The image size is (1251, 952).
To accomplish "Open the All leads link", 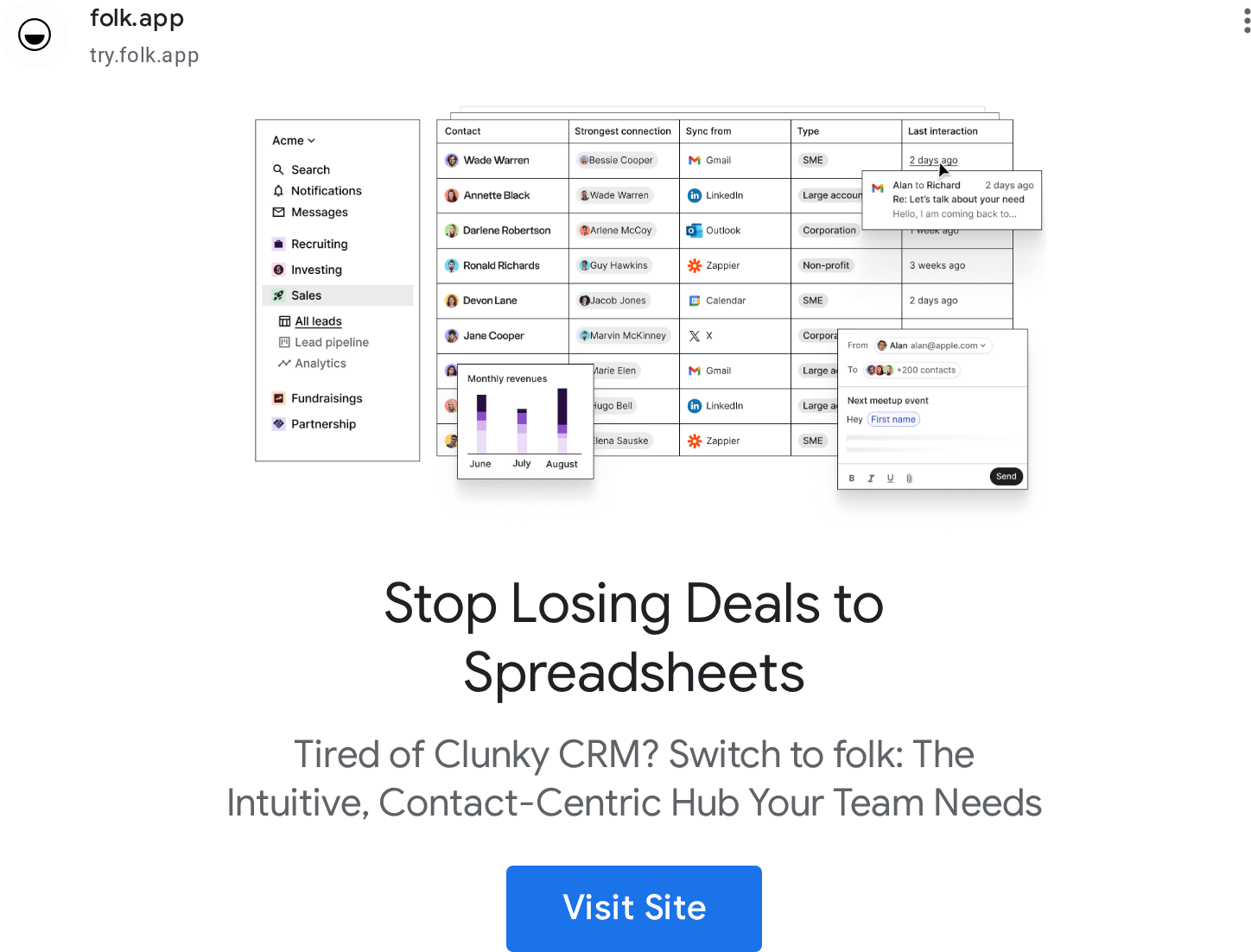I will click(x=318, y=321).
